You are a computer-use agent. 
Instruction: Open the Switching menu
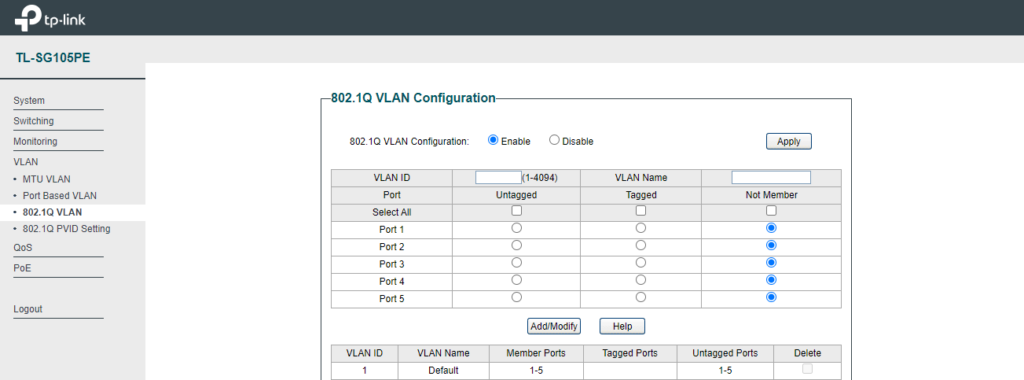[x=34, y=121]
